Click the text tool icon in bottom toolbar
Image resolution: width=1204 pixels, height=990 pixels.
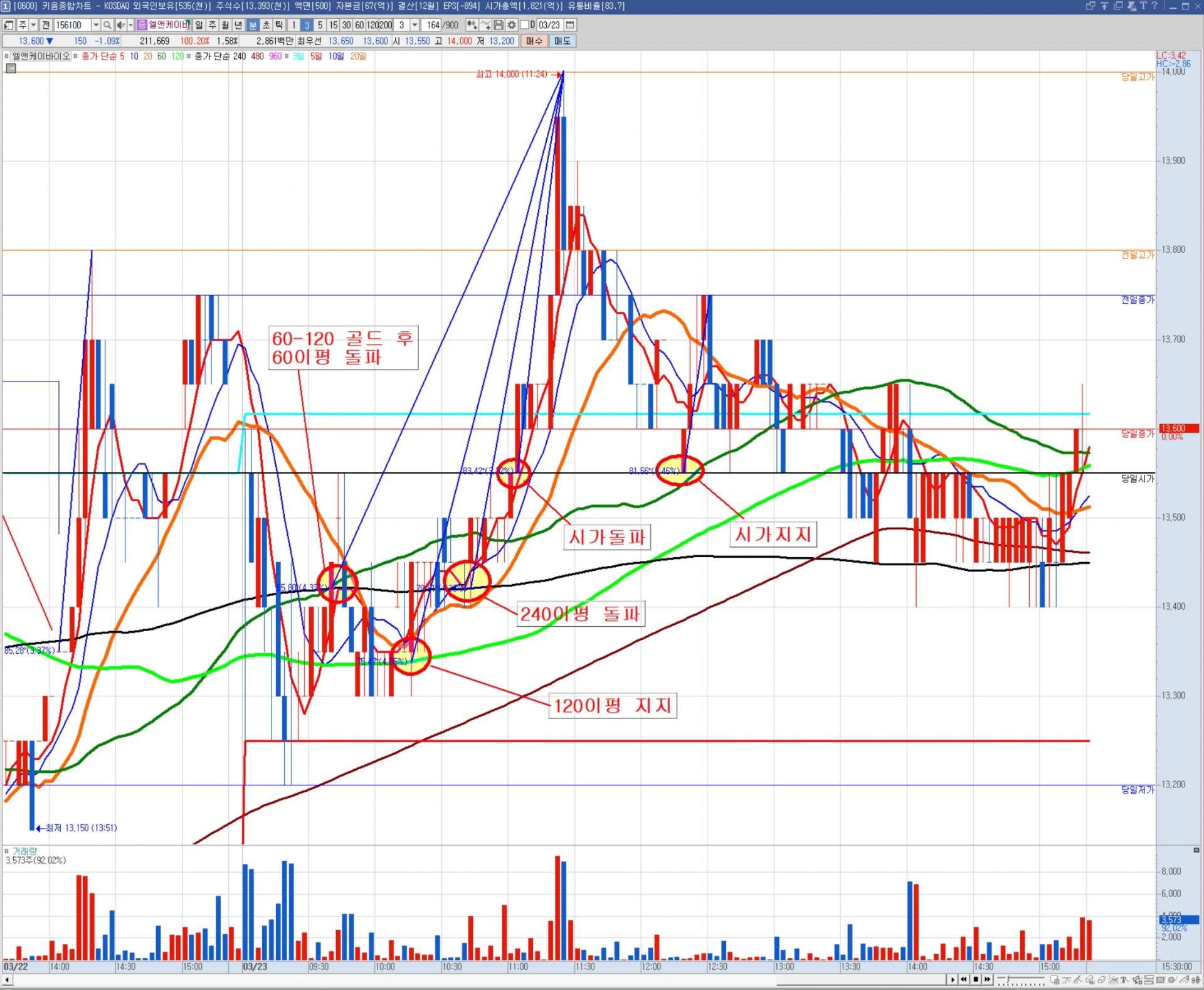point(1124,979)
